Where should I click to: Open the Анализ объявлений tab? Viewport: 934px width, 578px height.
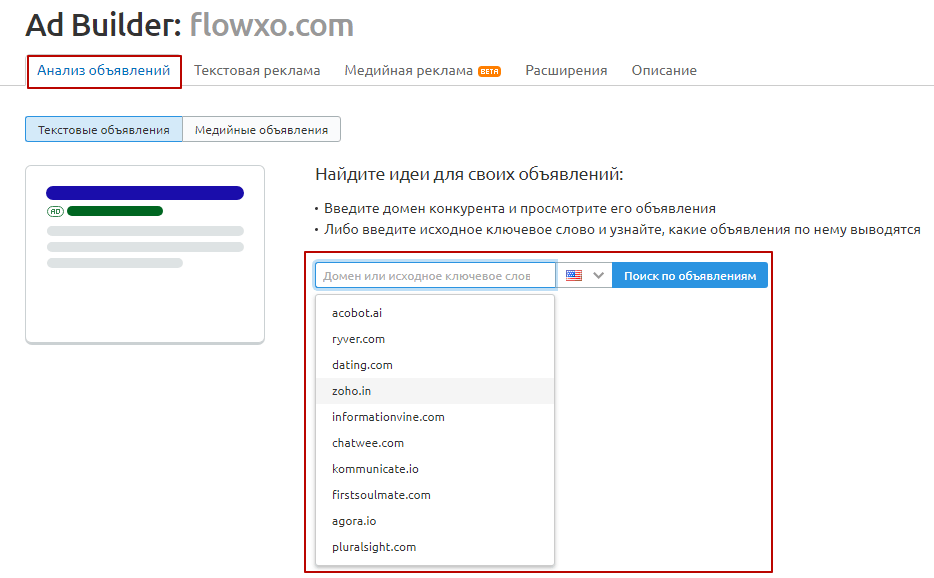pyautogui.click(x=104, y=71)
